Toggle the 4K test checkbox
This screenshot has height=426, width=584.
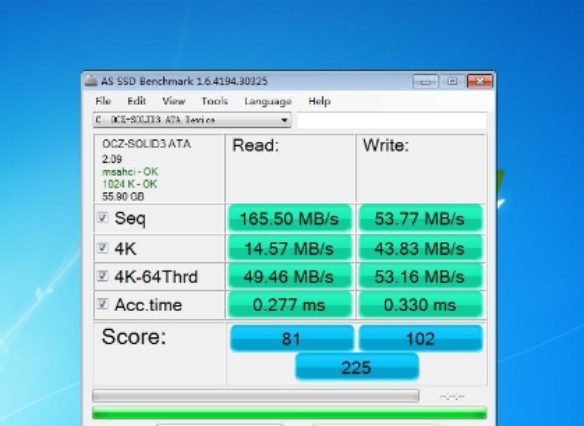click(x=103, y=248)
